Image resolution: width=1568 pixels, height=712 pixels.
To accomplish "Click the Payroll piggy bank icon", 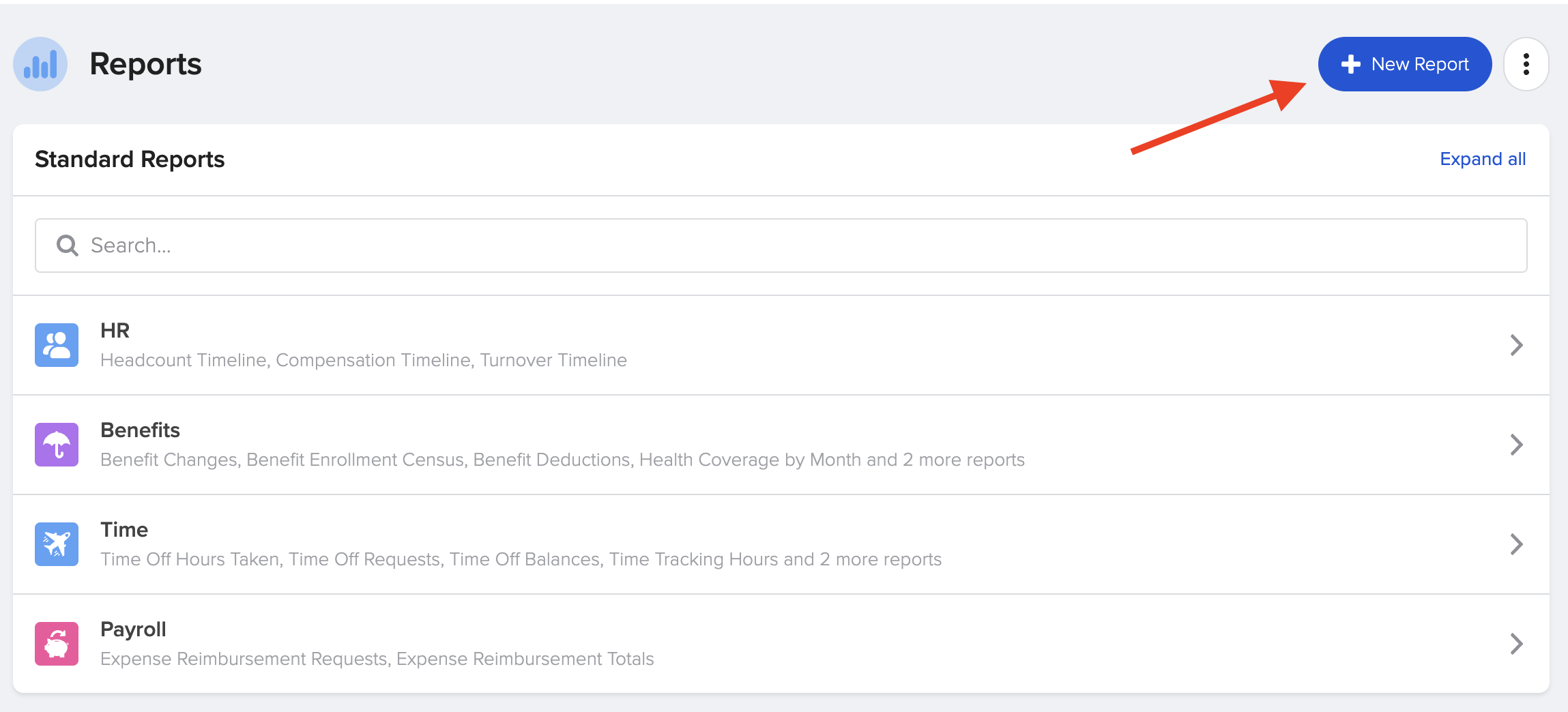I will pyautogui.click(x=57, y=644).
